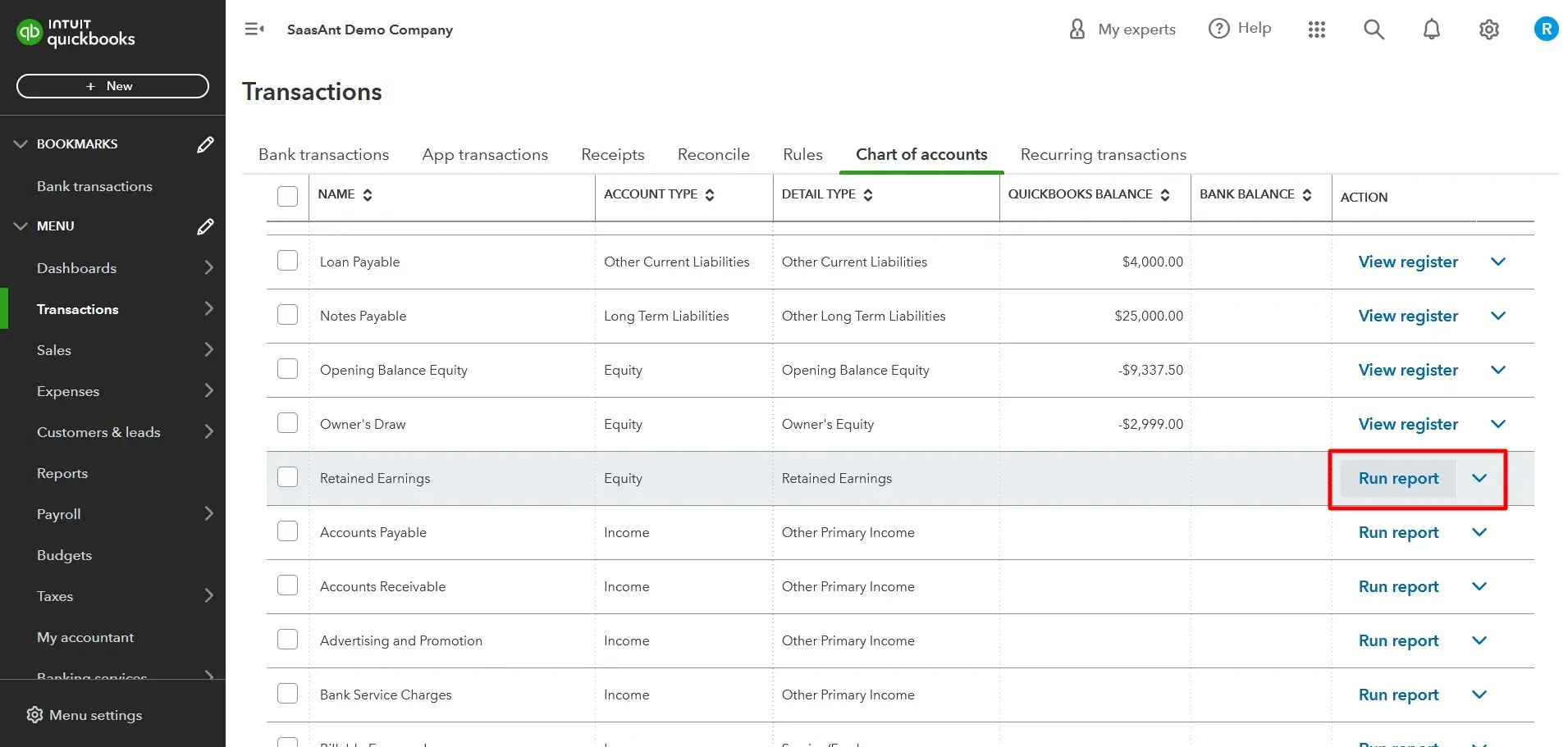Open action dropdown for Accounts Payable

coord(1479,532)
